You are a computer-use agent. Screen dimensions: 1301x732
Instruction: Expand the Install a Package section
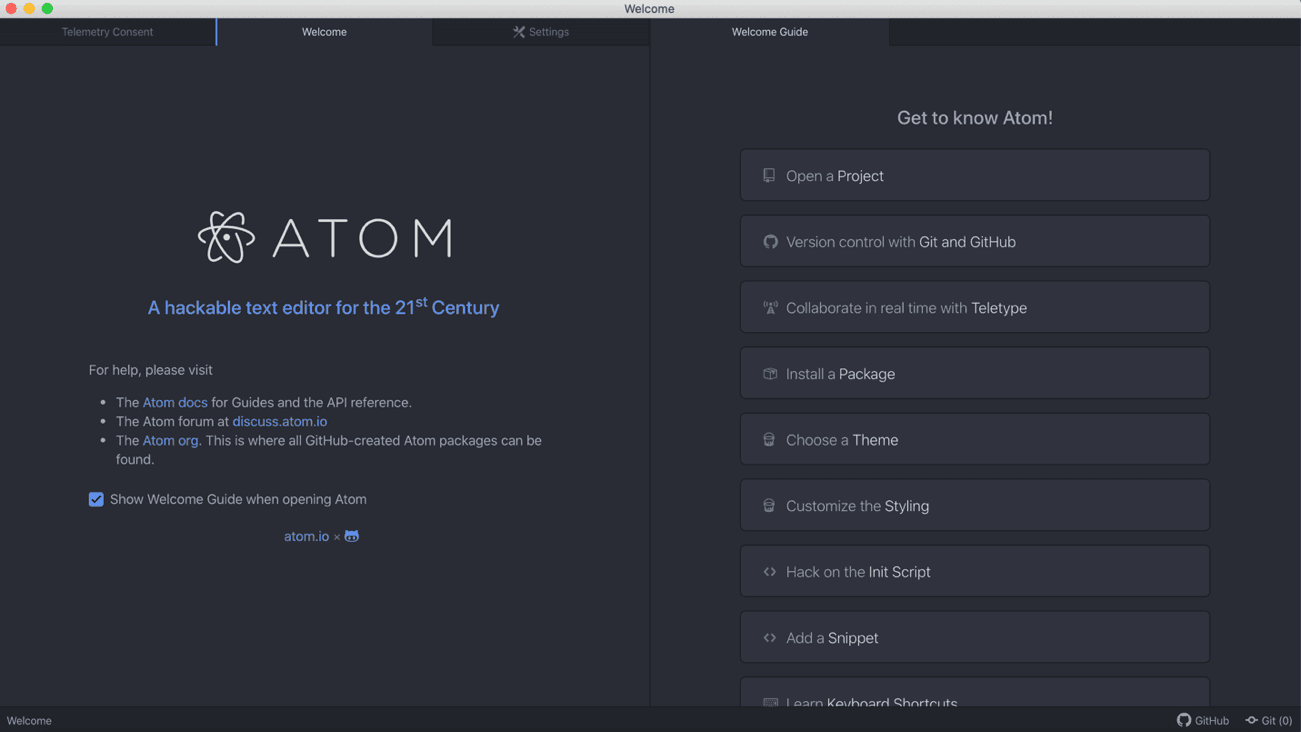975,373
